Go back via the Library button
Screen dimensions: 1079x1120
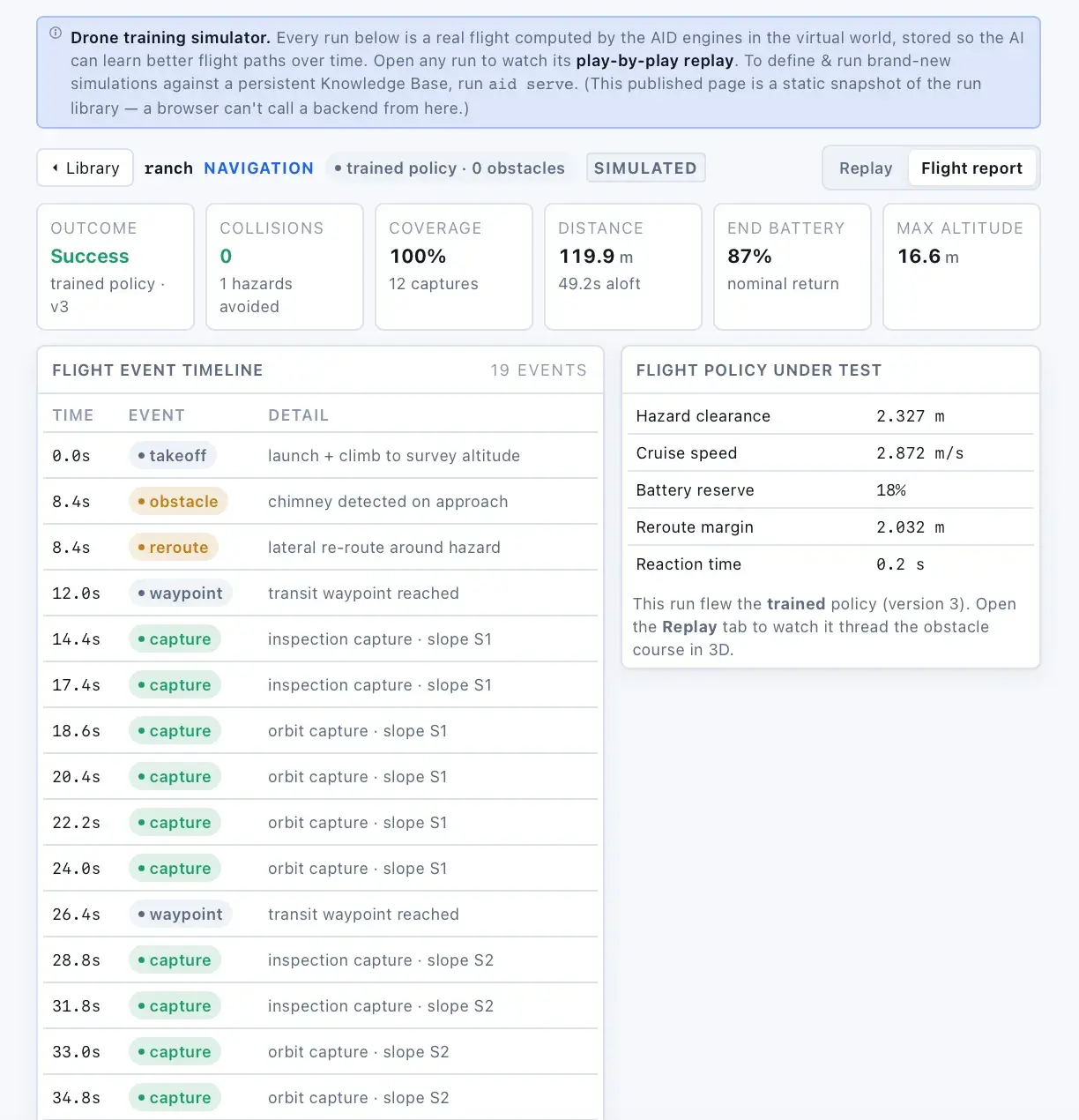[x=86, y=168]
